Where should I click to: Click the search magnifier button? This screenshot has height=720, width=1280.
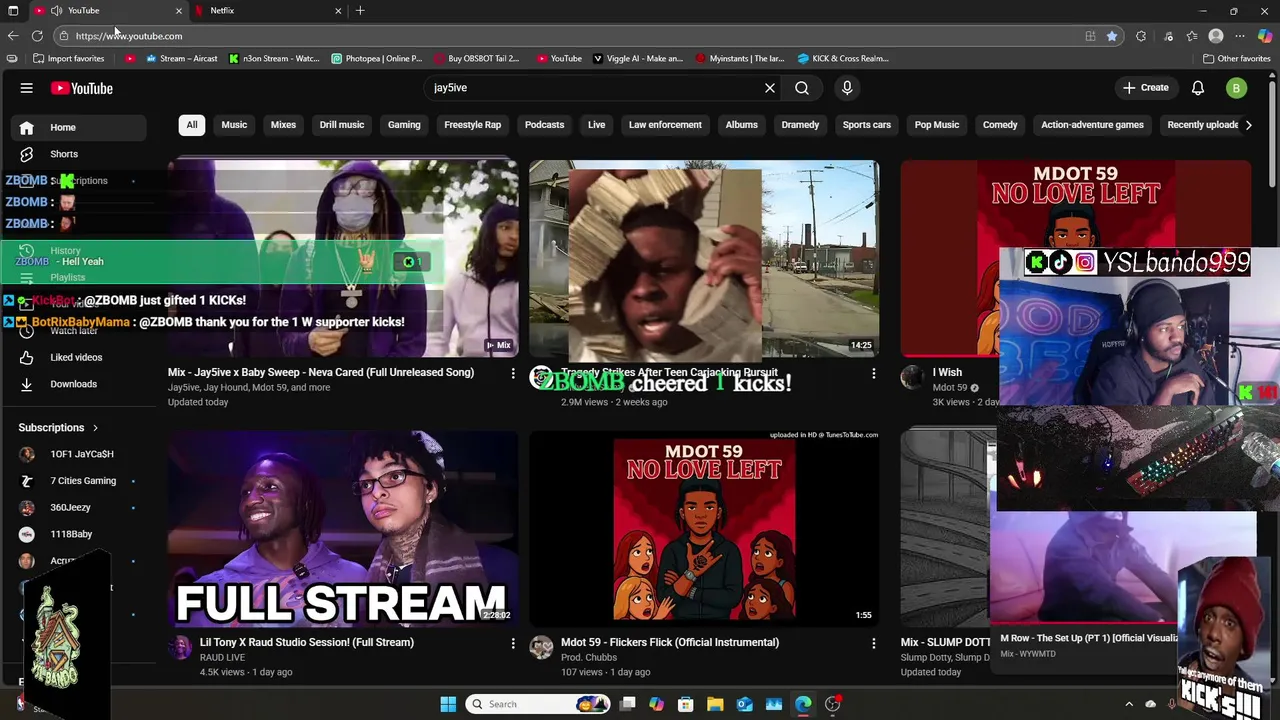[x=802, y=88]
